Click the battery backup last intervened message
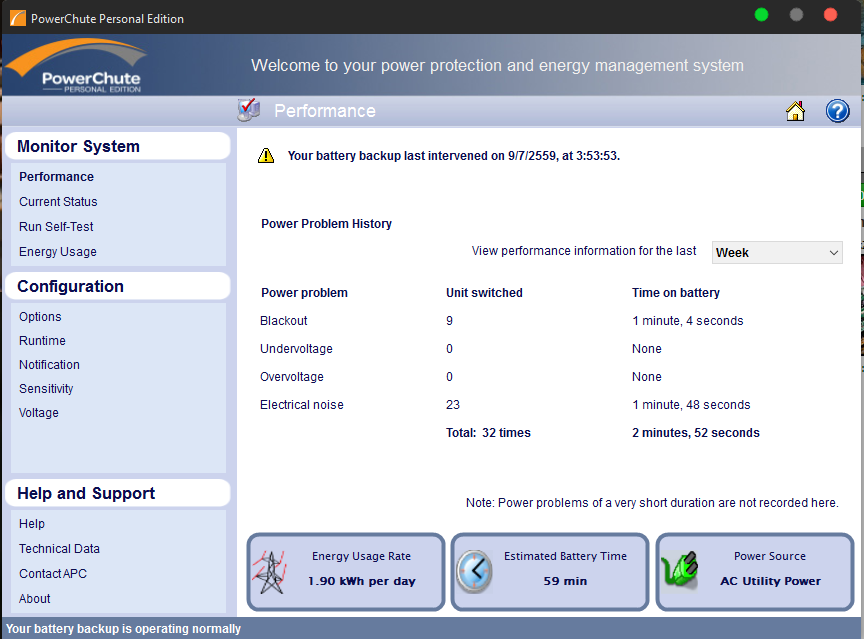This screenshot has width=864, height=639. [453, 156]
